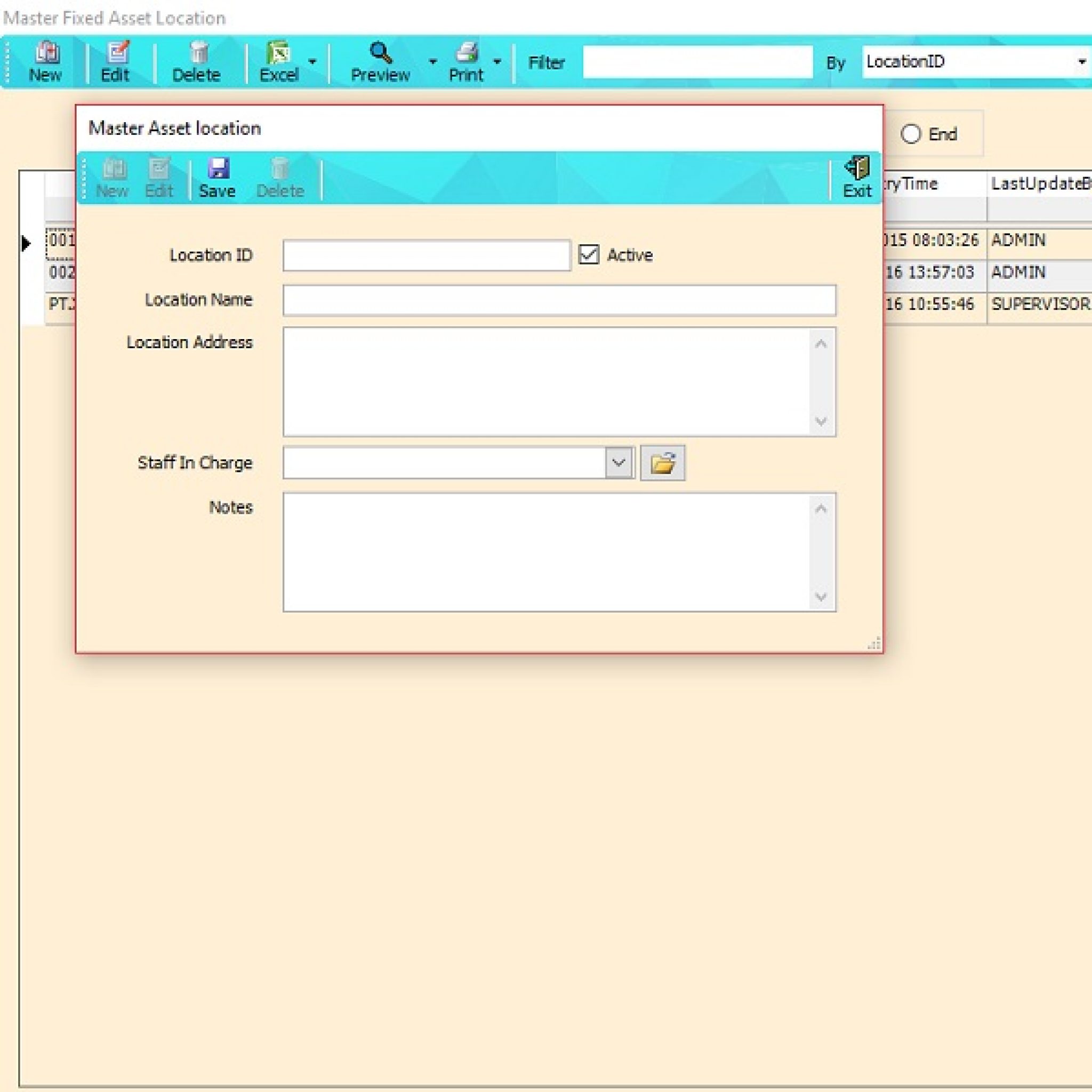Click the Location Name text field
This screenshot has width=1092, height=1092.
click(559, 300)
